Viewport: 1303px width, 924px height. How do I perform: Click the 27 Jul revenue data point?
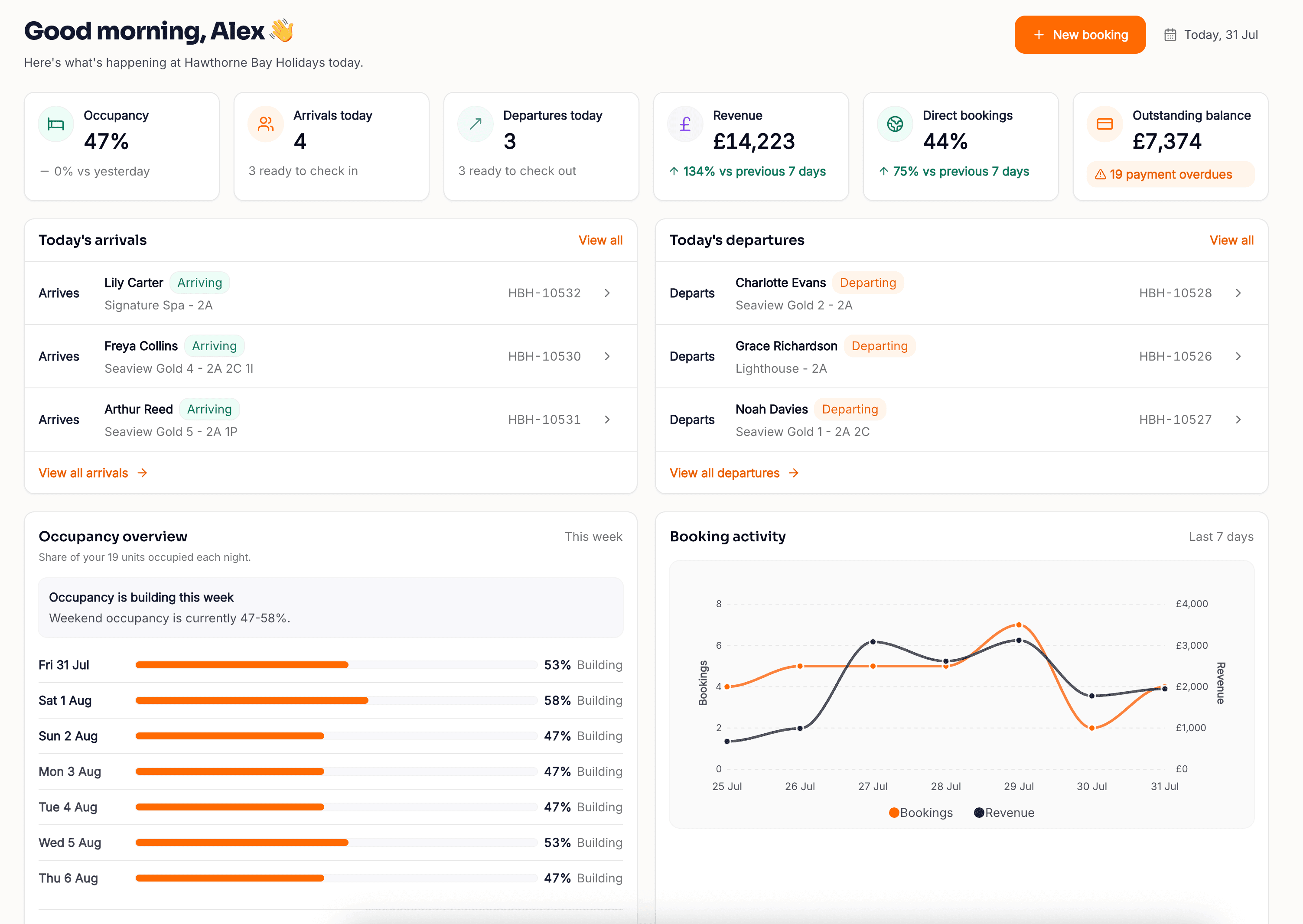coord(873,642)
